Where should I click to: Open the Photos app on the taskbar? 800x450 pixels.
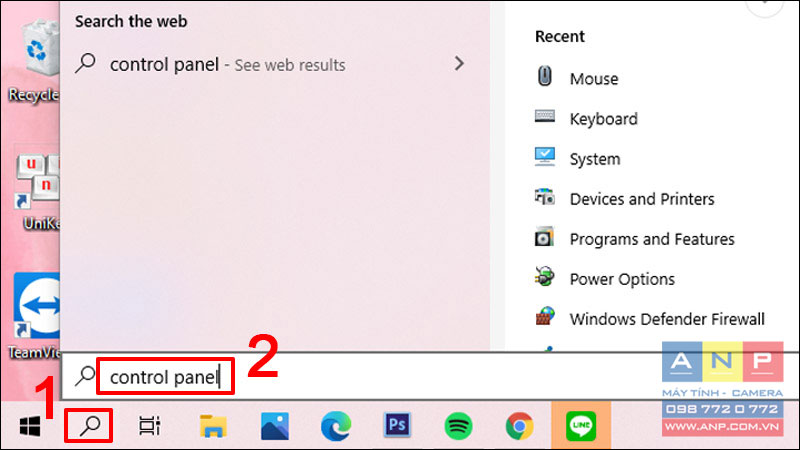click(274, 426)
